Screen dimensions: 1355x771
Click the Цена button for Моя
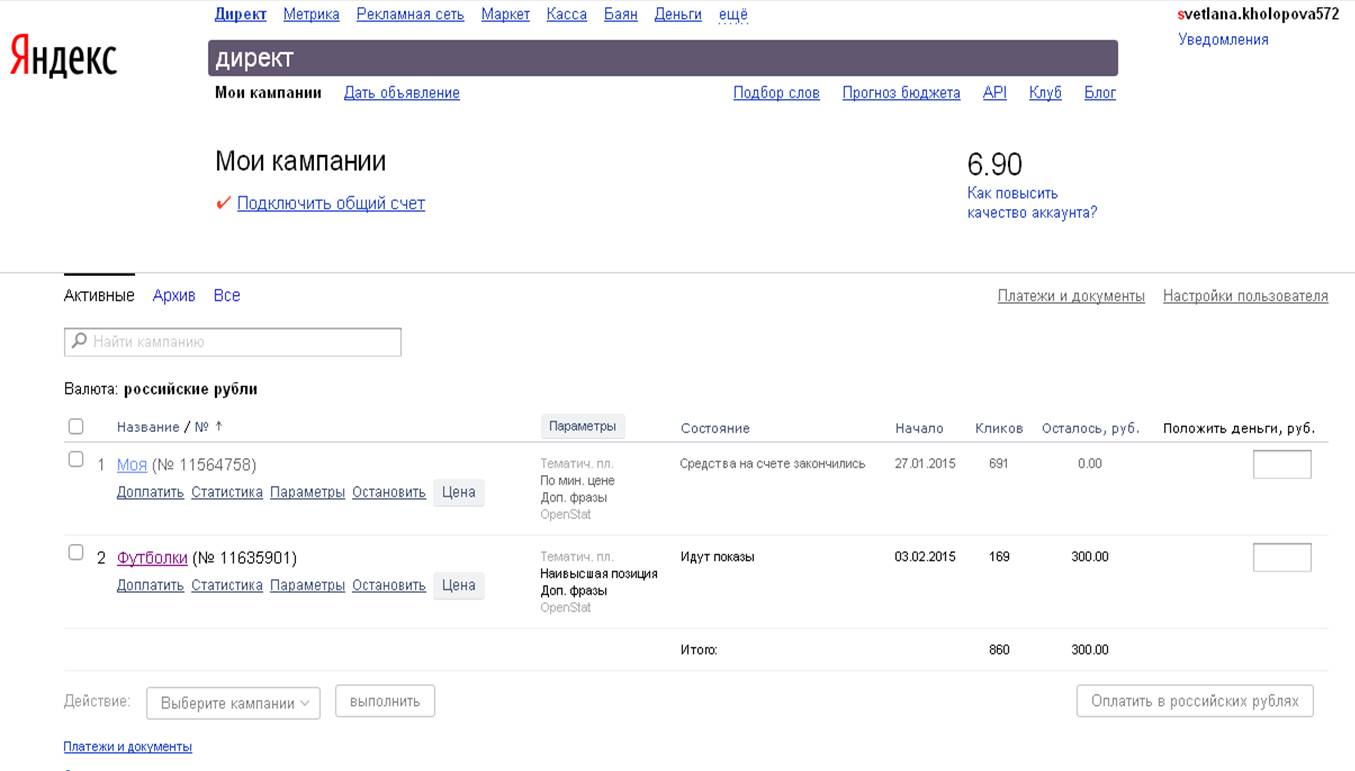(459, 492)
